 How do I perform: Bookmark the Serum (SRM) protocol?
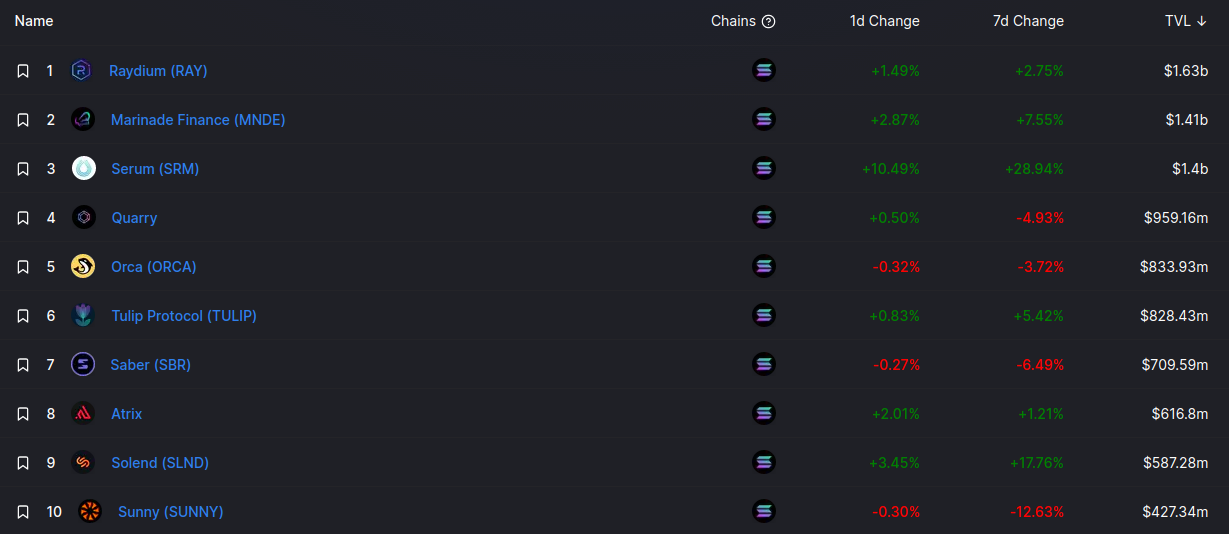point(23,169)
